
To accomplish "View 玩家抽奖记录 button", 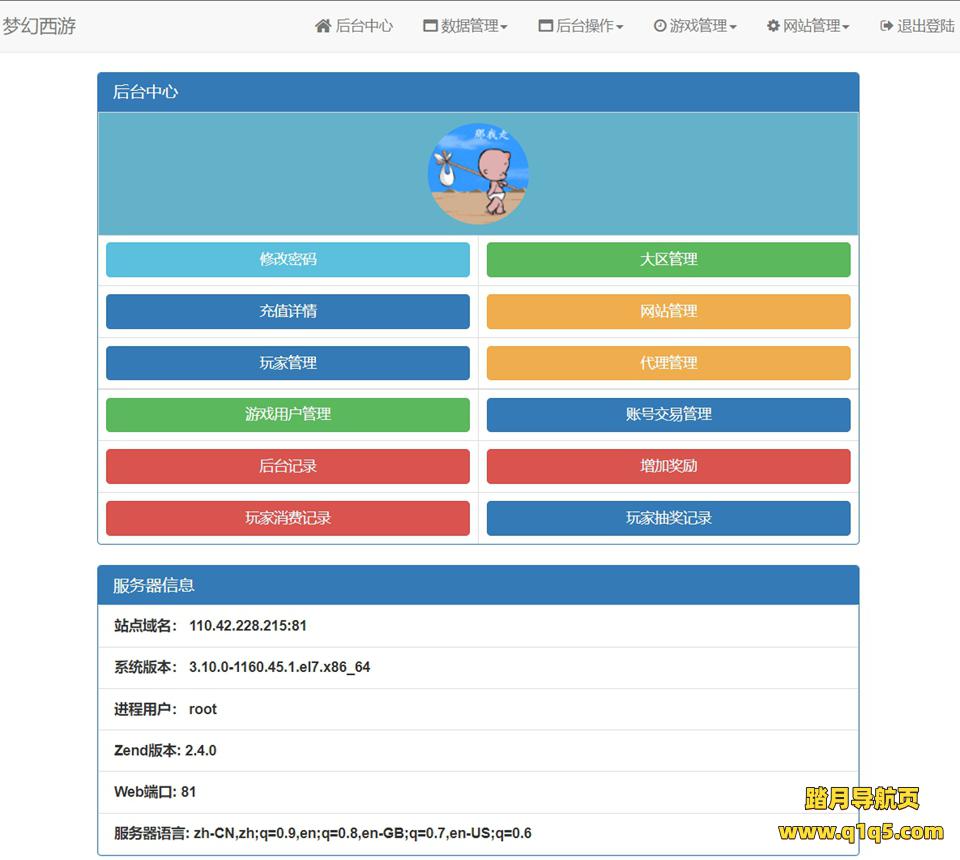I will tap(668, 518).
